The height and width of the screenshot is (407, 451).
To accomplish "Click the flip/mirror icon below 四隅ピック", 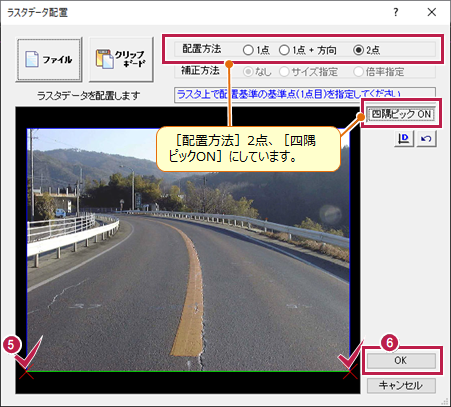I will coord(404,138).
